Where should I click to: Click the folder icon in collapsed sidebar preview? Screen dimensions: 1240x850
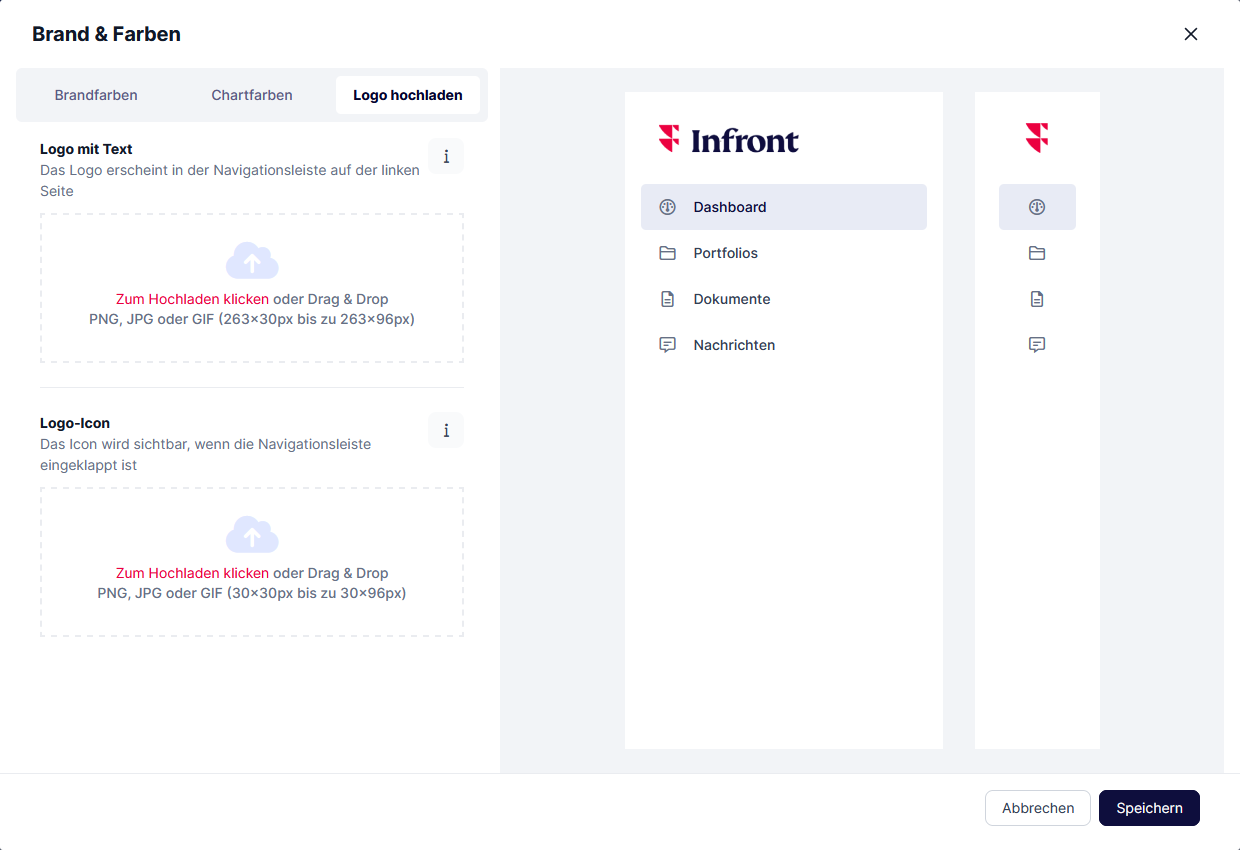(x=1037, y=253)
